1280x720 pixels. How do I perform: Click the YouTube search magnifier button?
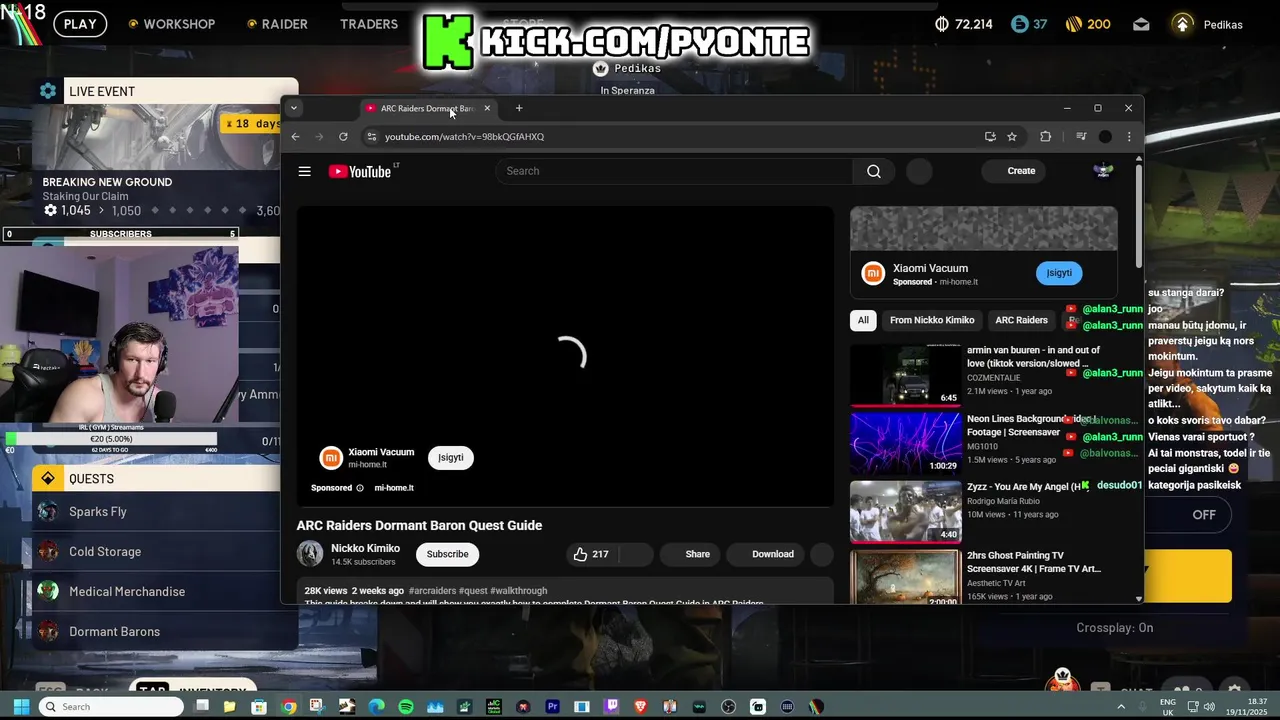874,171
